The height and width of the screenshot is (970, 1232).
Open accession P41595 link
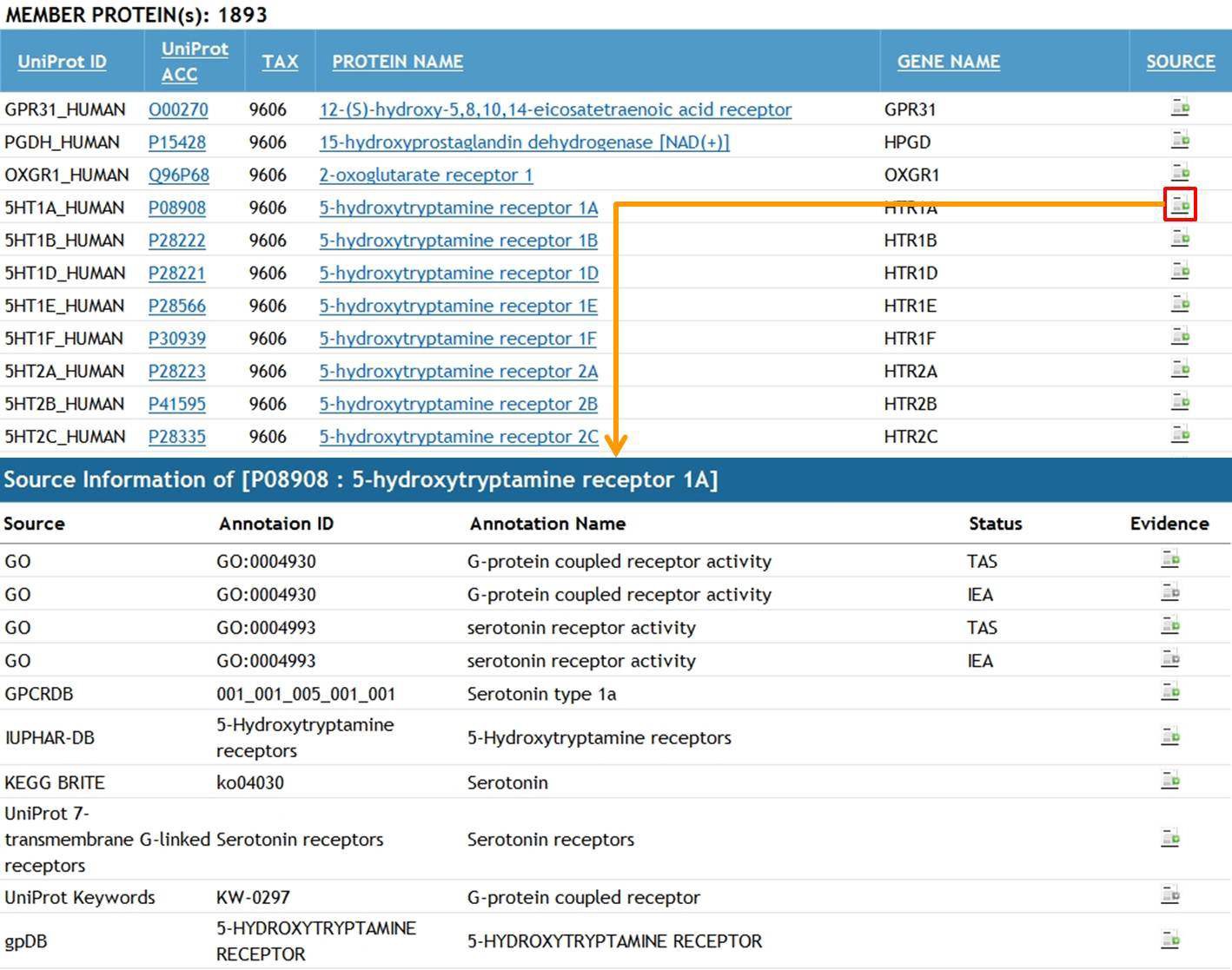177,405
